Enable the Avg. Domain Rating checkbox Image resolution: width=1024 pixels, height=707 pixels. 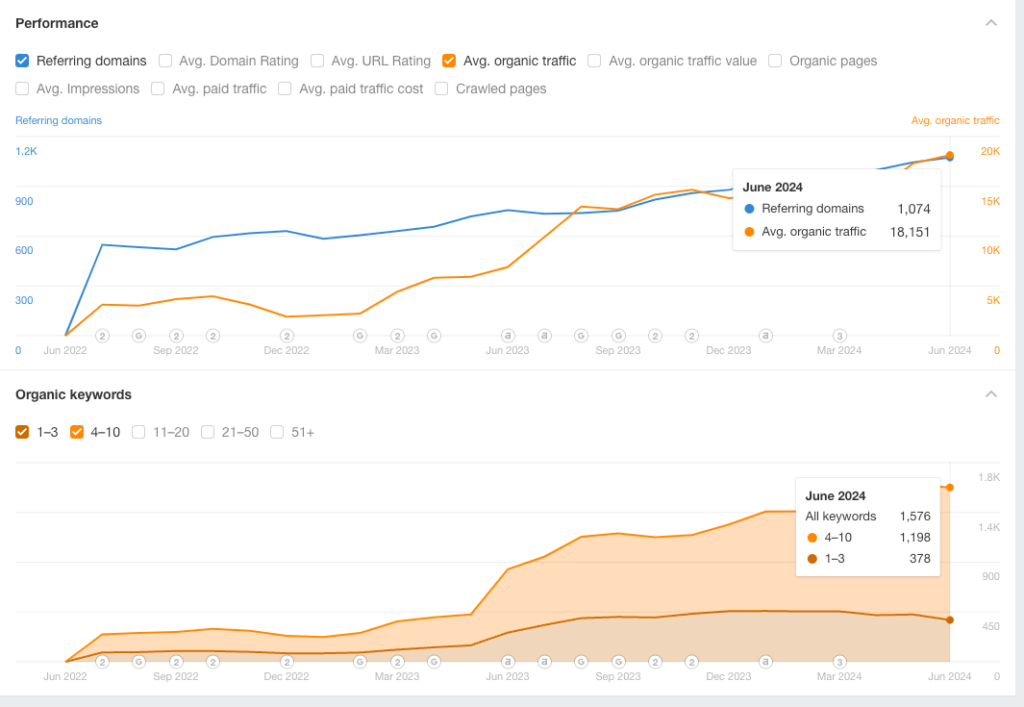click(165, 61)
